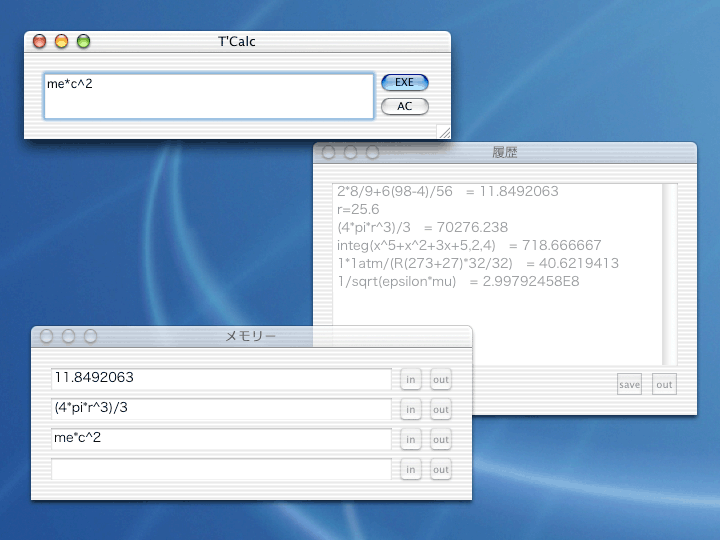Click the save button in the 履歴 window

coord(629,384)
